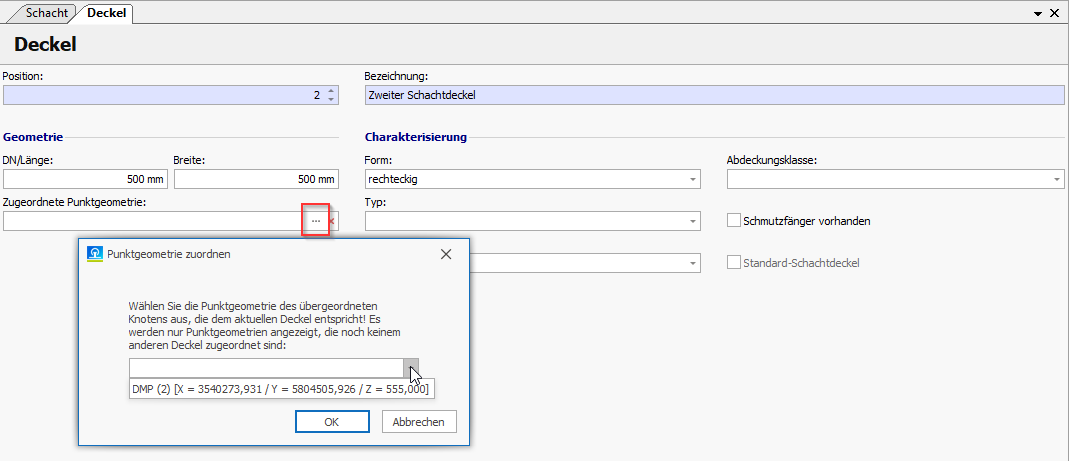
Task: Select the DMP (2) point geometry entry
Action: 281,389
